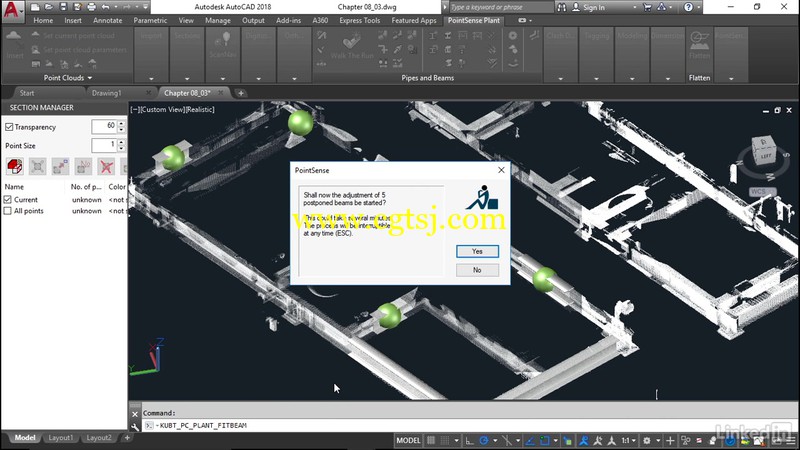Open the Home ribbon tab
This screenshot has height=450, width=800.
[43, 20]
